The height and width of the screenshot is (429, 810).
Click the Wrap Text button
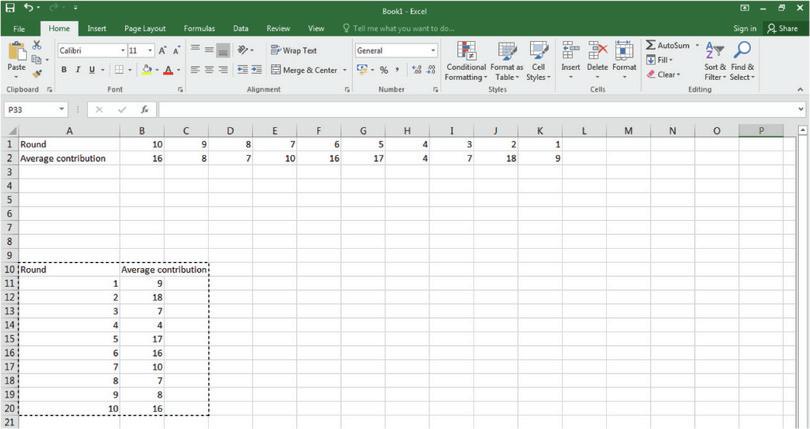[x=293, y=50]
